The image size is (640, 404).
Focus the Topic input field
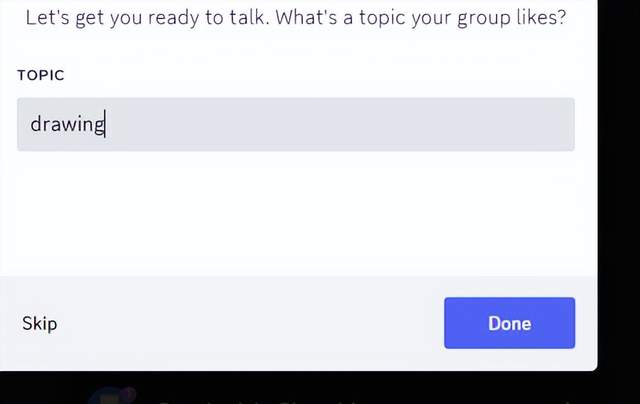[295, 125]
